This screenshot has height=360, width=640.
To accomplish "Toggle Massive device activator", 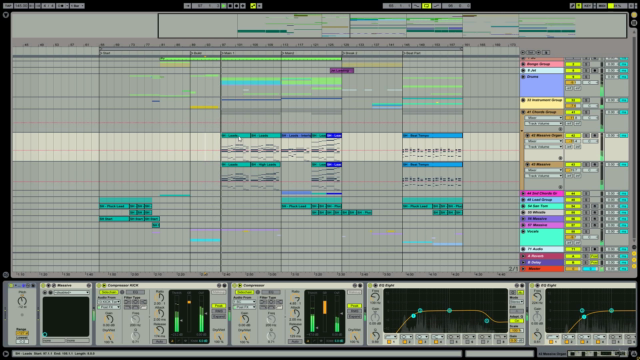I will click(43, 285).
